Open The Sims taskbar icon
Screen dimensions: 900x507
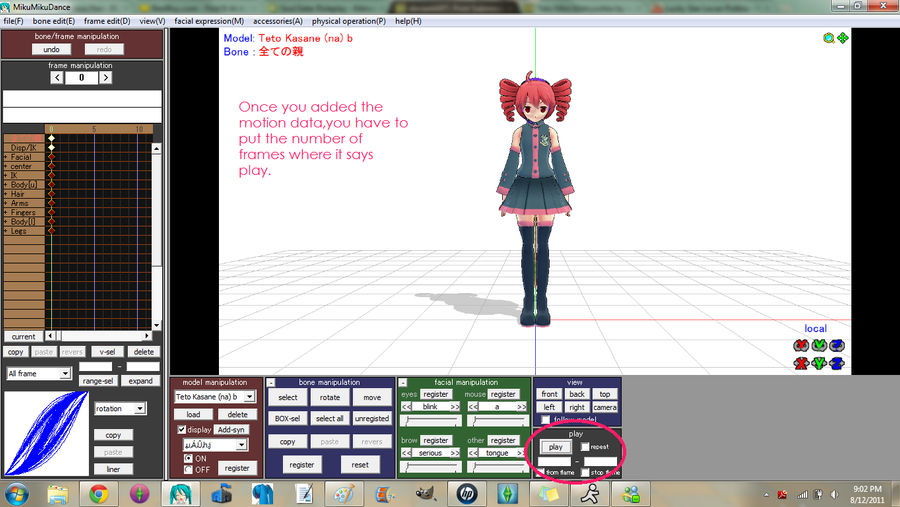(x=507, y=494)
